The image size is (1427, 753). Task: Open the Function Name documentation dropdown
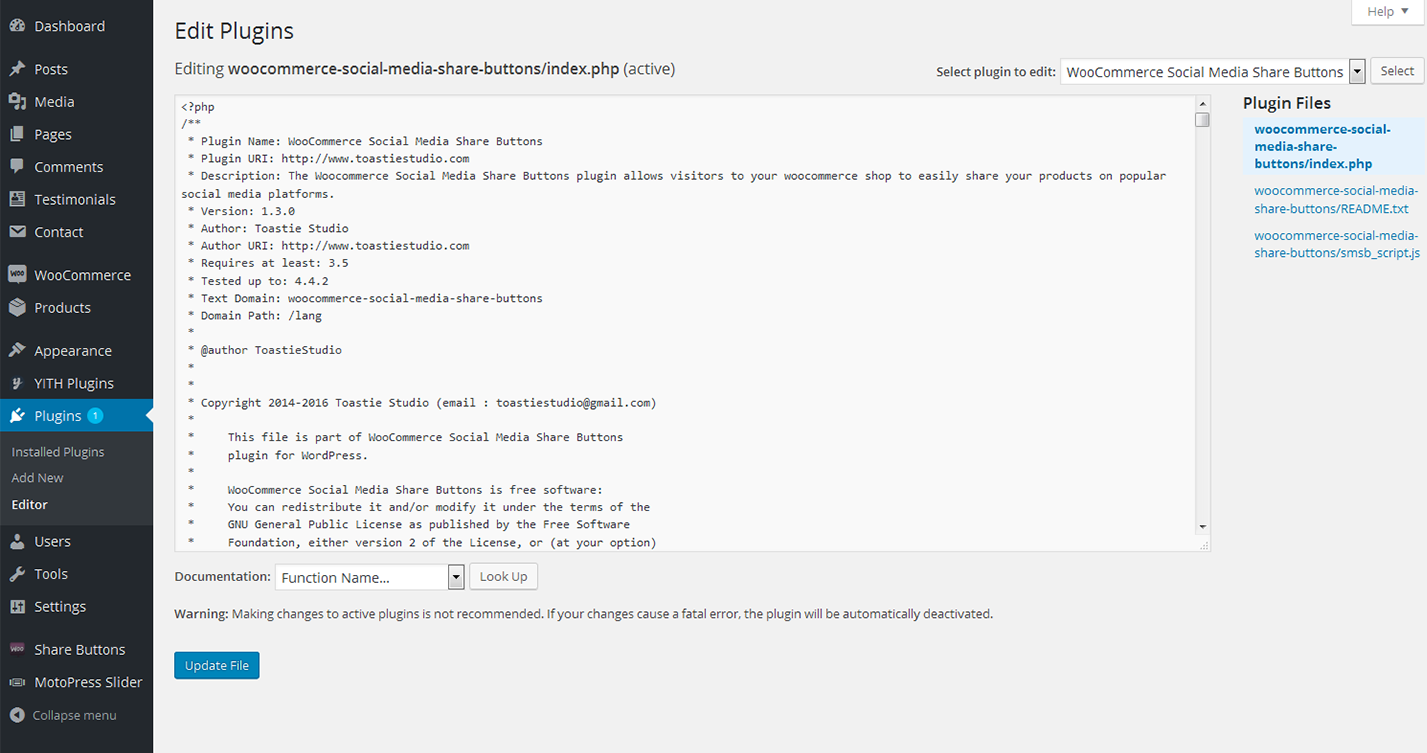(x=456, y=577)
